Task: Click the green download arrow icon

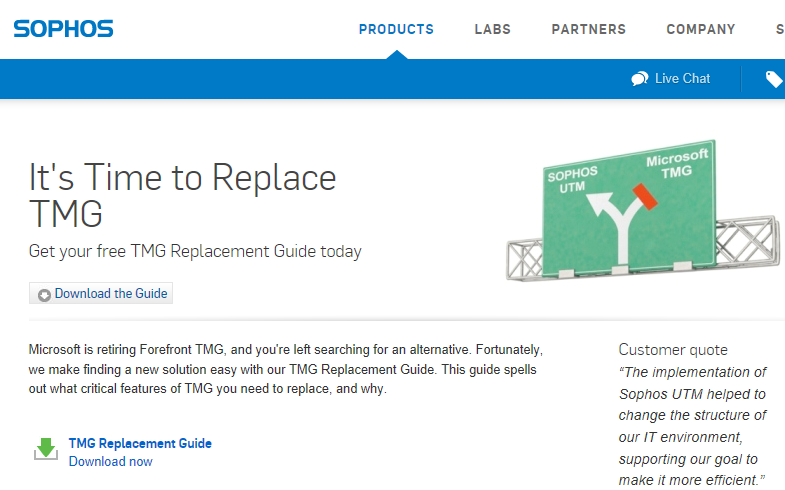Action: (46, 448)
